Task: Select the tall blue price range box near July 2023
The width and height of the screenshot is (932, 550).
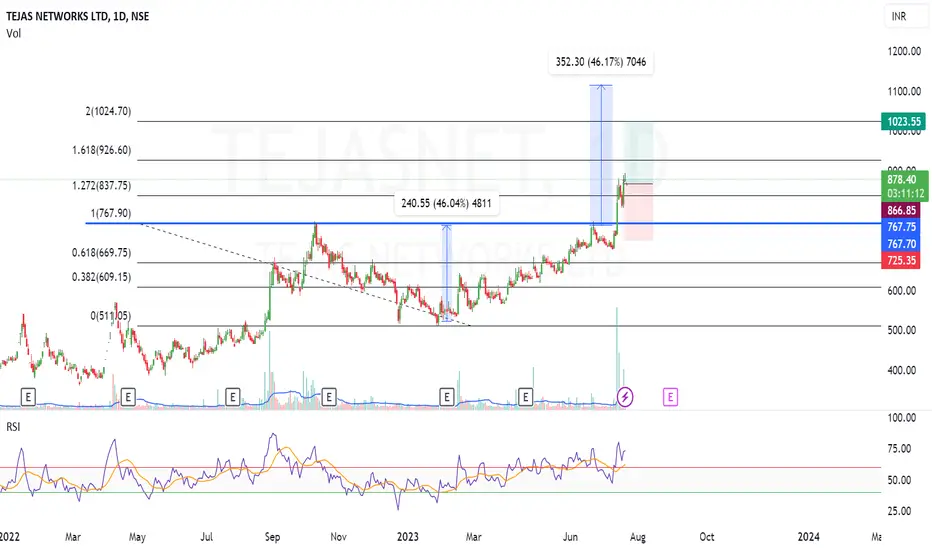Action: tap(601, 155)
